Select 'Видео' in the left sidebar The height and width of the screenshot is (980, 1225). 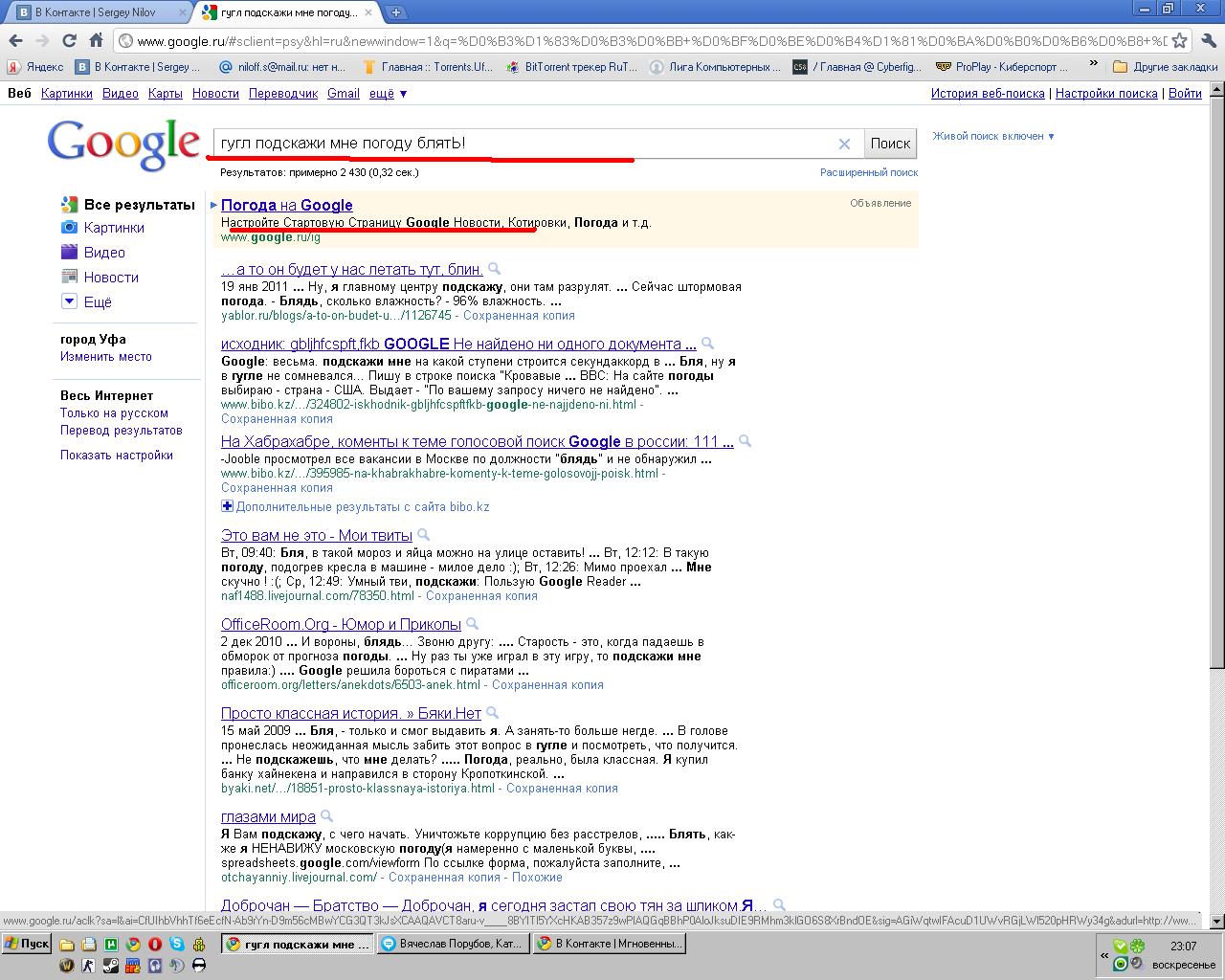click(93, 253)
